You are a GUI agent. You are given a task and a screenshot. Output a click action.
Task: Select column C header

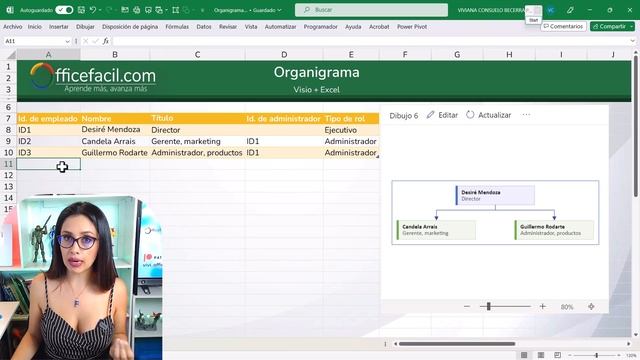[197, 54]
